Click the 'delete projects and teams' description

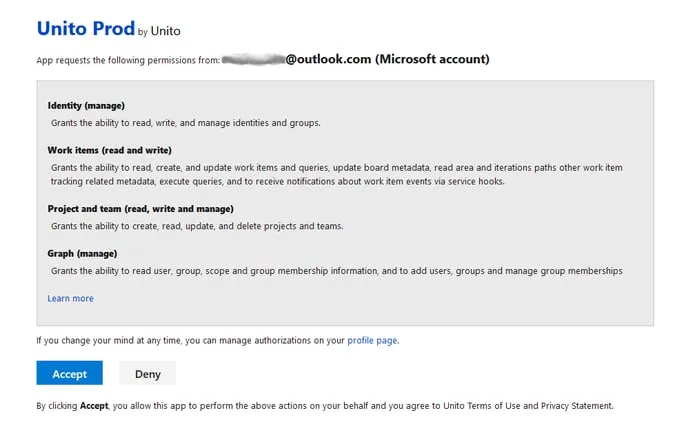pos(197,226)
